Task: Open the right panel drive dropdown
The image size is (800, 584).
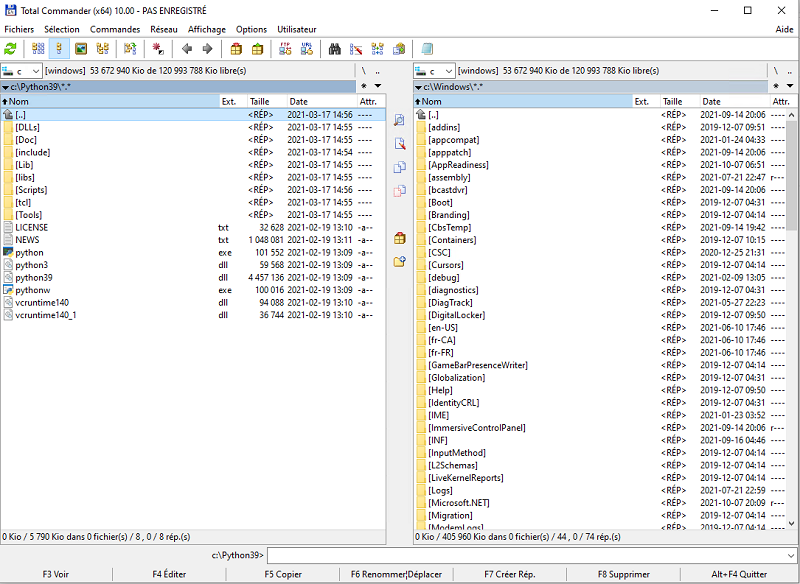Action: (x=434, y=71)
